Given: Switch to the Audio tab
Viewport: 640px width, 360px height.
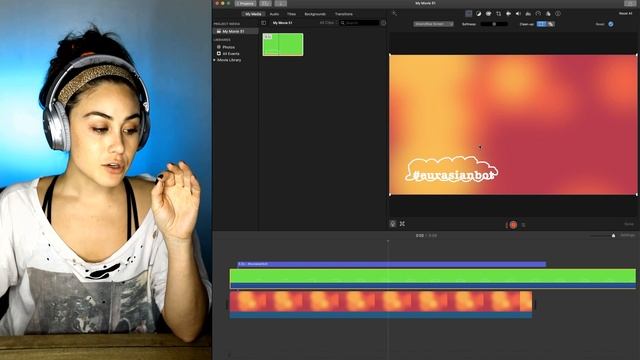Looking at the screenshot, I should point(274,14).
